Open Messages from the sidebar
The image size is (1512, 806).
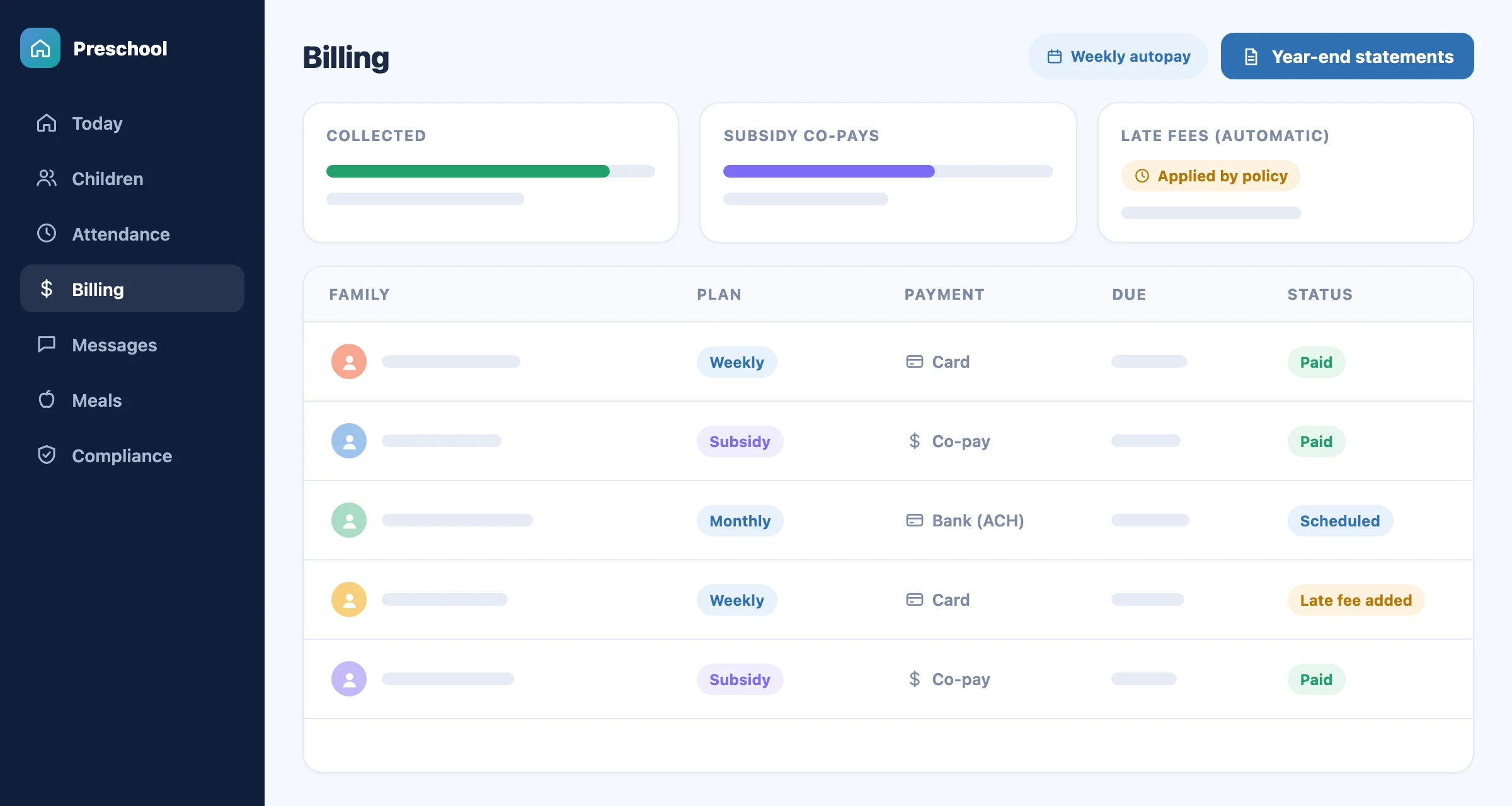132,345
